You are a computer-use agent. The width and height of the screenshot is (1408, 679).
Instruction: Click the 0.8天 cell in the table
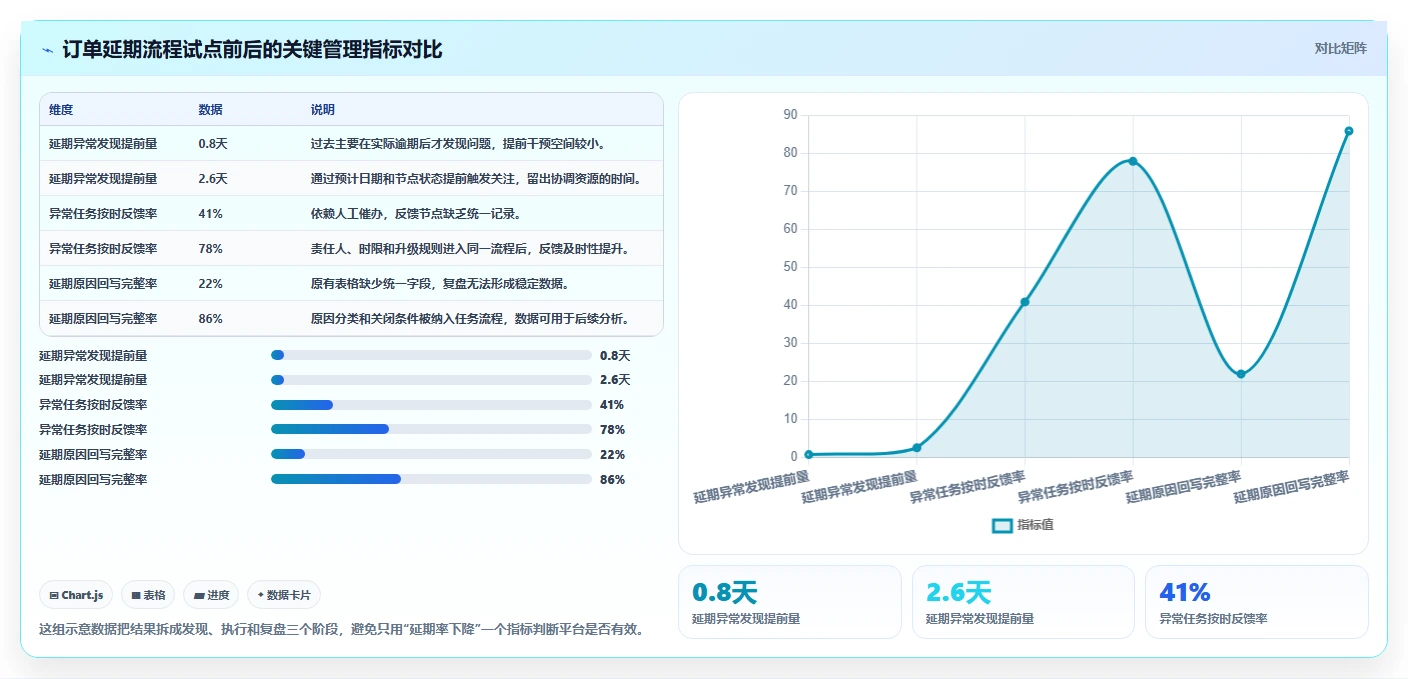pyautogui.click(x=213, y=144)
